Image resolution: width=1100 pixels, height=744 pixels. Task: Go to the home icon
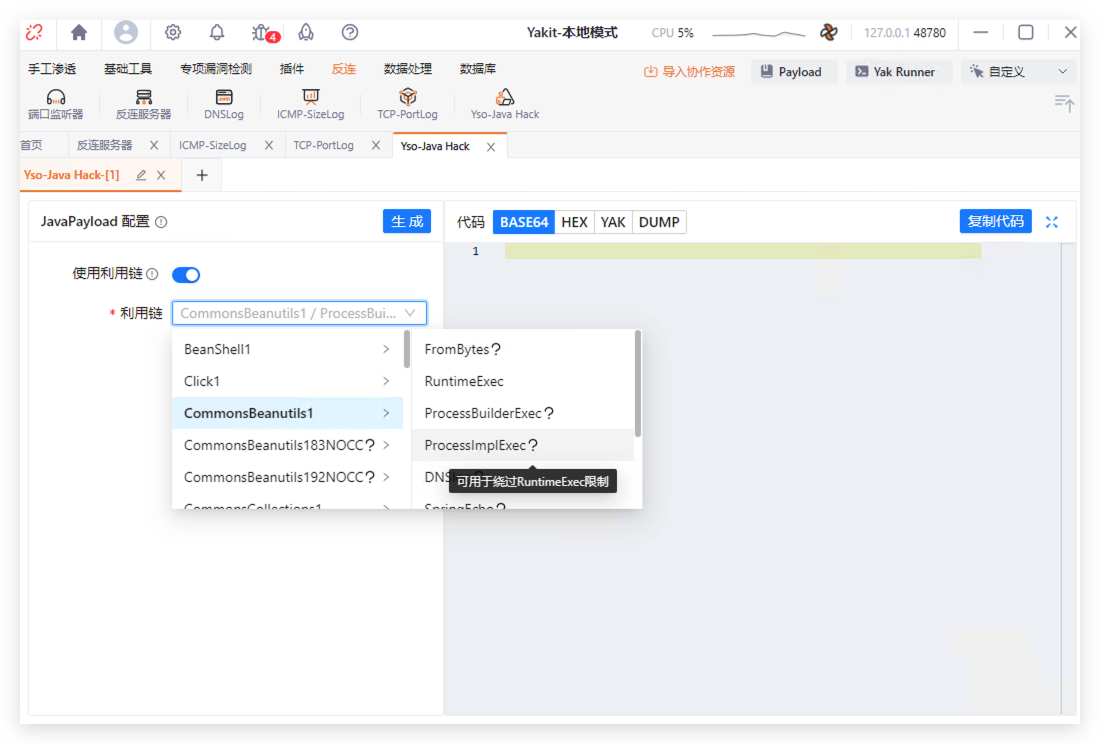point(79,32)
